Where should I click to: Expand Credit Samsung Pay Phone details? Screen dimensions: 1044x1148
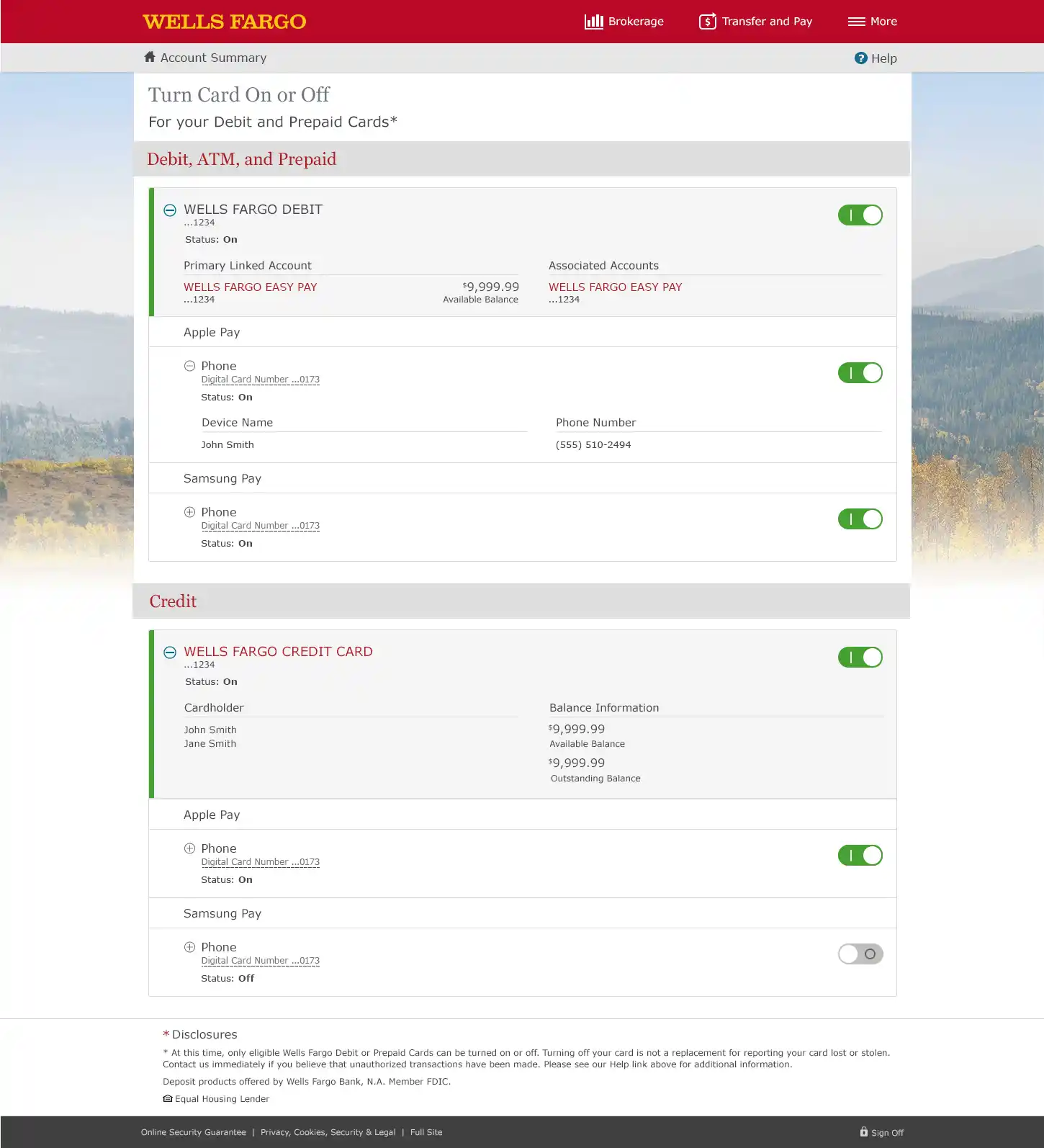pyautogui.click(x=189, y=947)
